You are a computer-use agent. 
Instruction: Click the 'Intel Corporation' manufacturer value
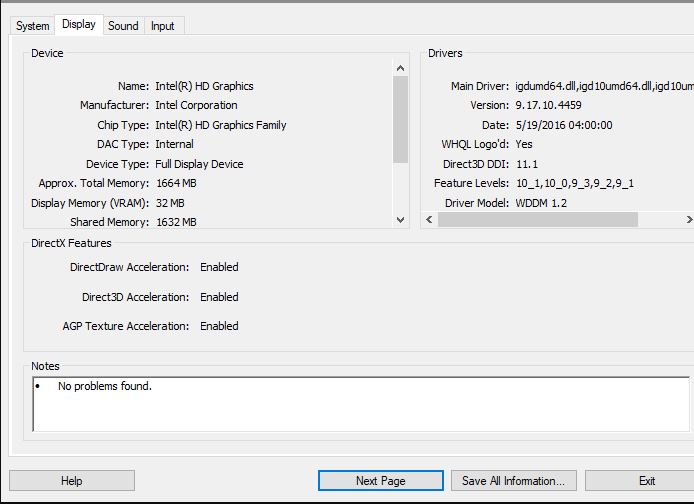(x=197, y=105)
